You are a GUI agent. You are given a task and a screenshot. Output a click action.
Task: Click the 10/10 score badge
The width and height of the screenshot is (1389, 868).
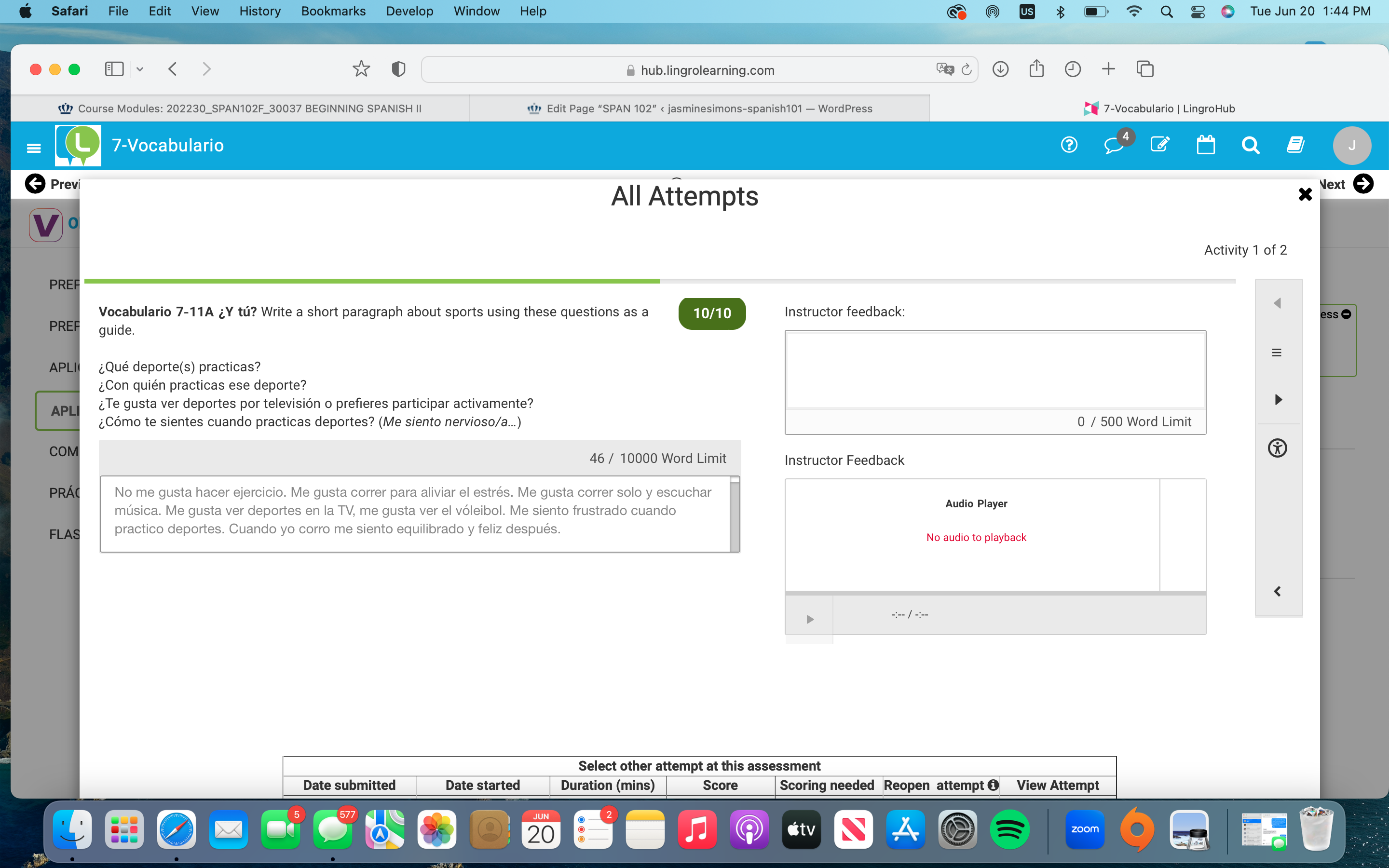pos(712,313)
